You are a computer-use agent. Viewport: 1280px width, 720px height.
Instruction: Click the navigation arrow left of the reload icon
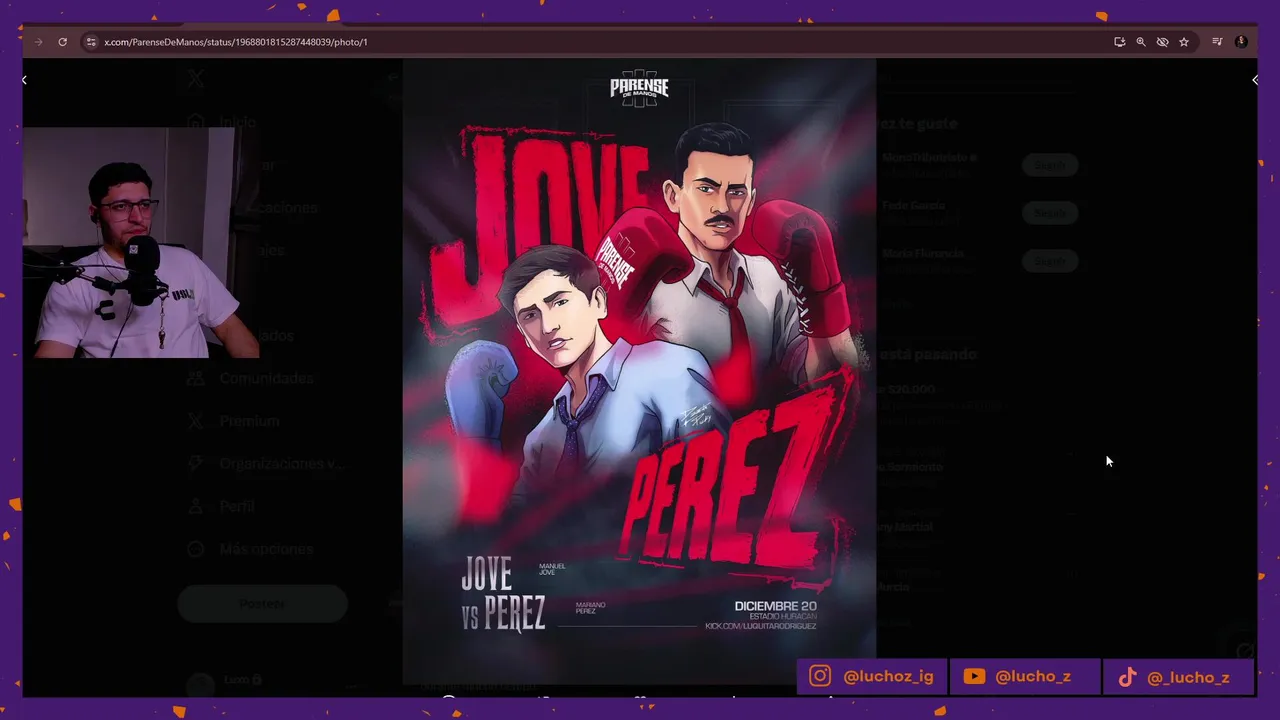[x=38, y=42]
